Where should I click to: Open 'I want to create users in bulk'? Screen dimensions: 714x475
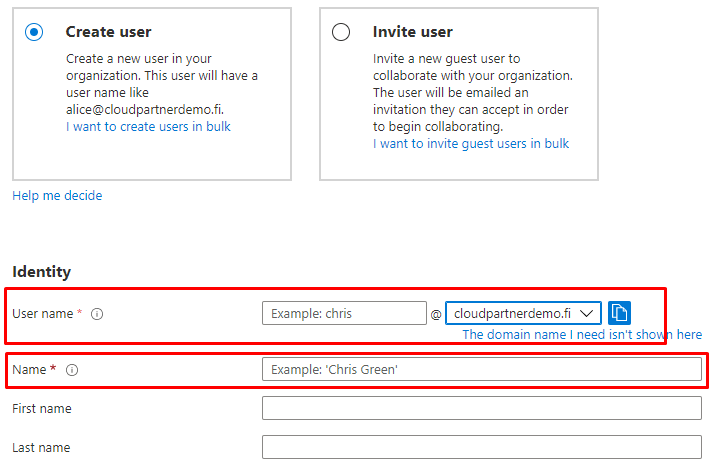tap(148, 127)
